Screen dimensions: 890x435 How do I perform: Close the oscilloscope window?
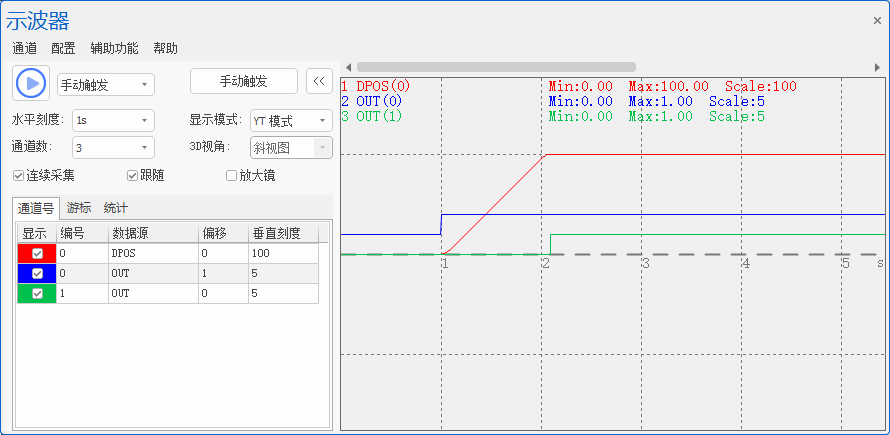coord(877,20)
